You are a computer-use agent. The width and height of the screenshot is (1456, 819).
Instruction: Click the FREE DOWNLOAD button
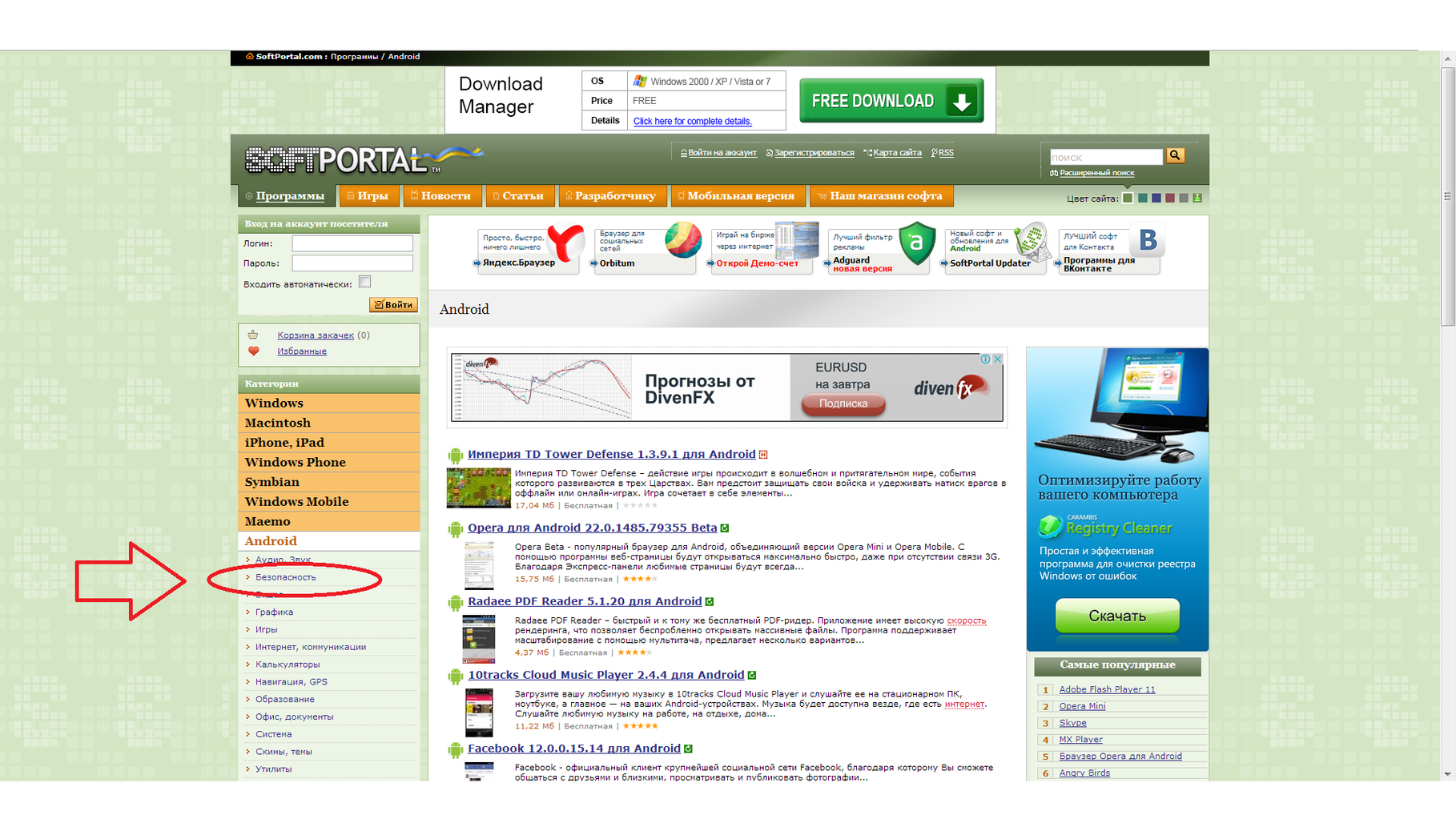tap(891, 101)
